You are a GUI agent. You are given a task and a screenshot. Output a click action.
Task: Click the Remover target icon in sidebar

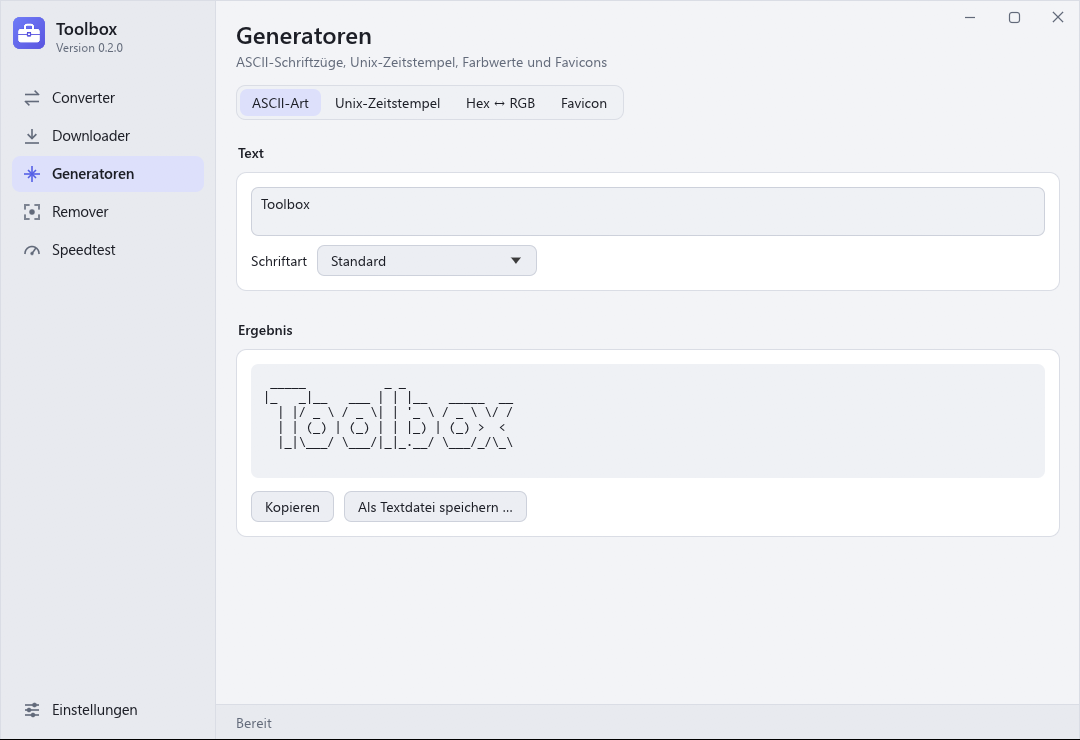click(32, 212)
